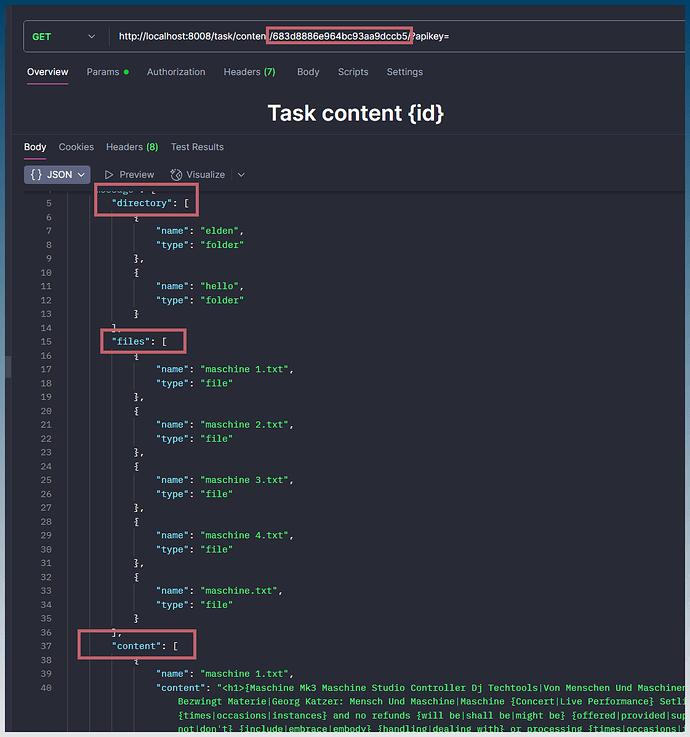Viewport: 690px width, 737px height.
Task: Click the "files" key on line 15
Action: coord(130,342)
